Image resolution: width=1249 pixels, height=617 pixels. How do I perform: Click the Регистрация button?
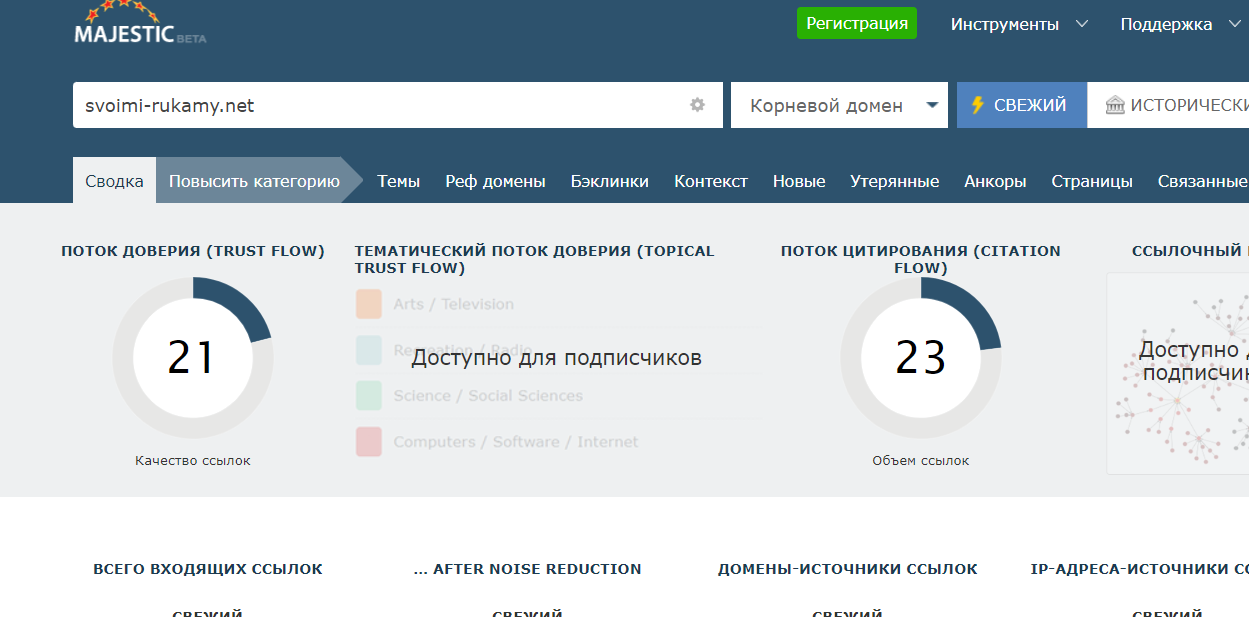point(857,24)
